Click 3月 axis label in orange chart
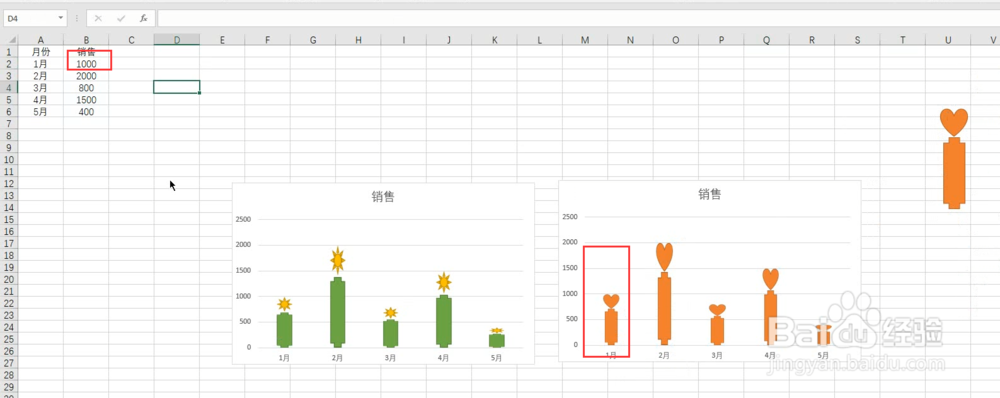 coord(717,355)
